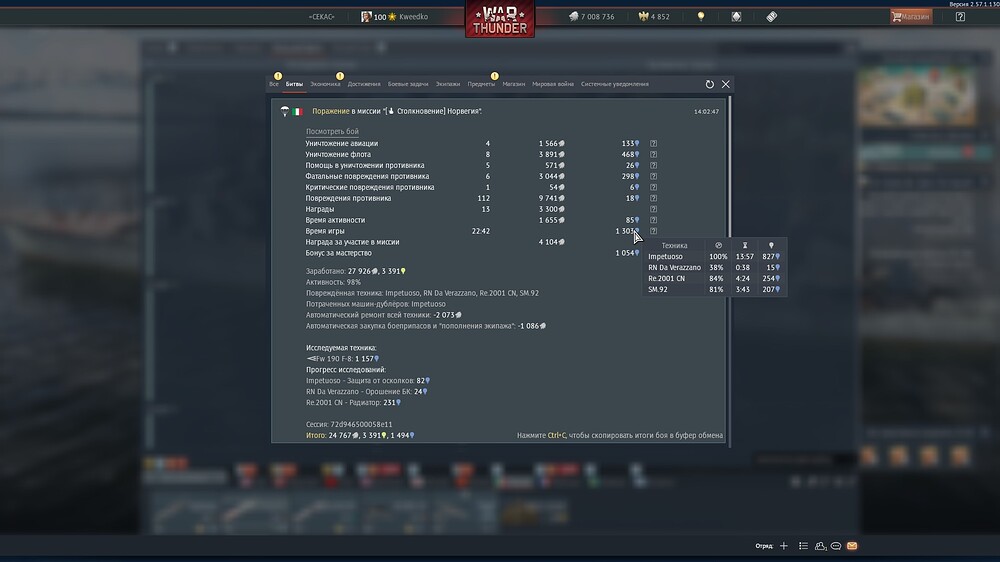Open the contacts friends icon
The image size is (1000, 562).
[820, 546]
